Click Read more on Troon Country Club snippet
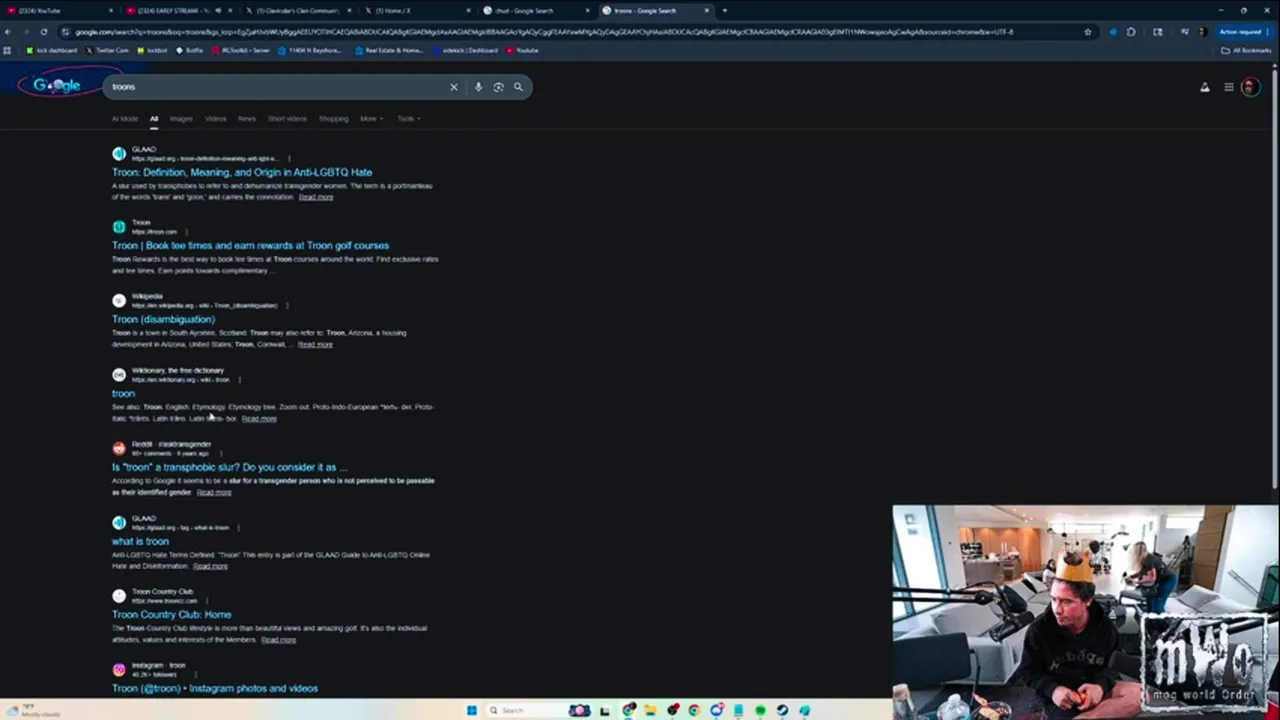1280x720 pixels. (279, 639)
